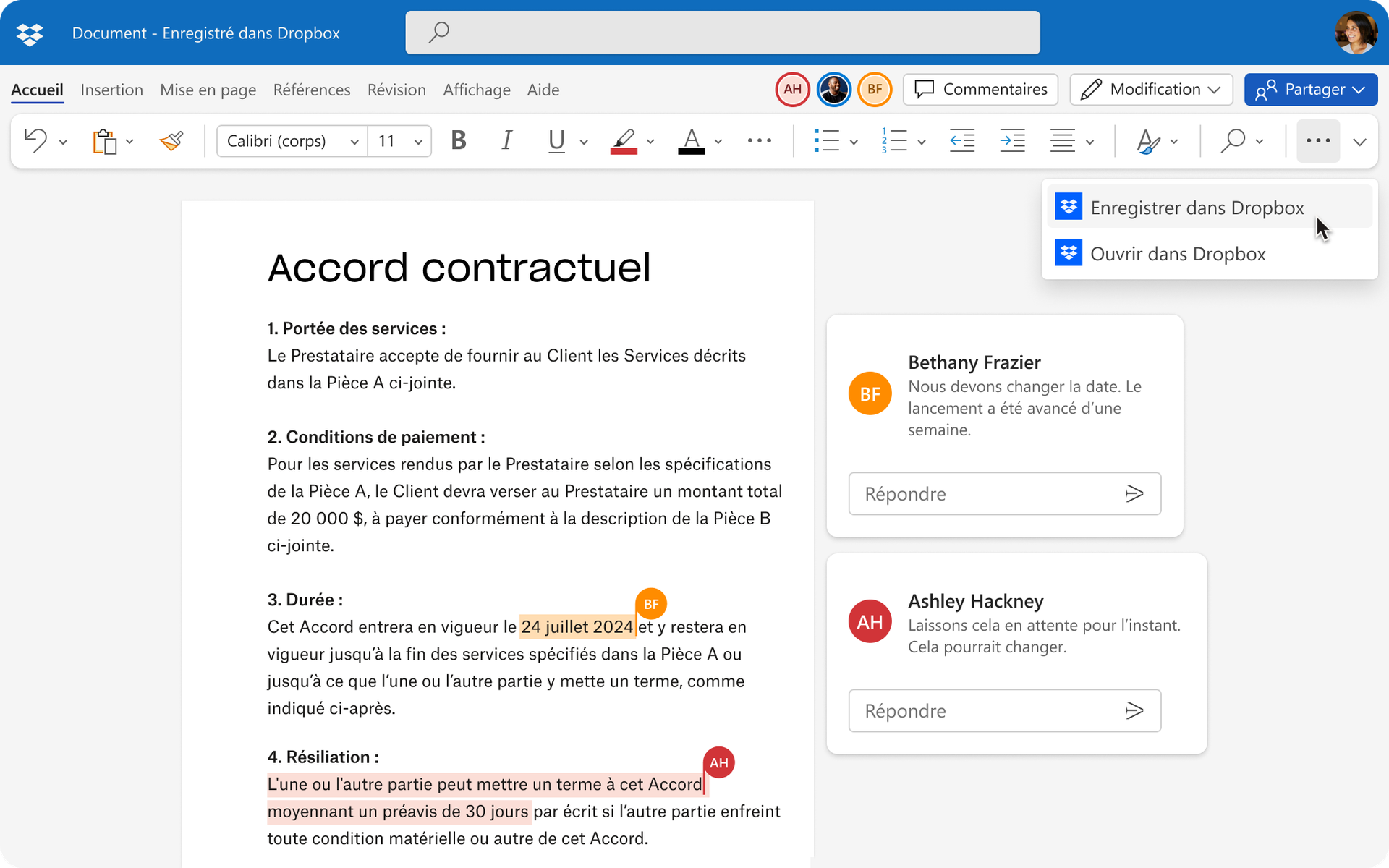The width and height of the screenshot is (1389, 868).
Task: Click the Dropbox logo icon
Action: coord(29,33)
